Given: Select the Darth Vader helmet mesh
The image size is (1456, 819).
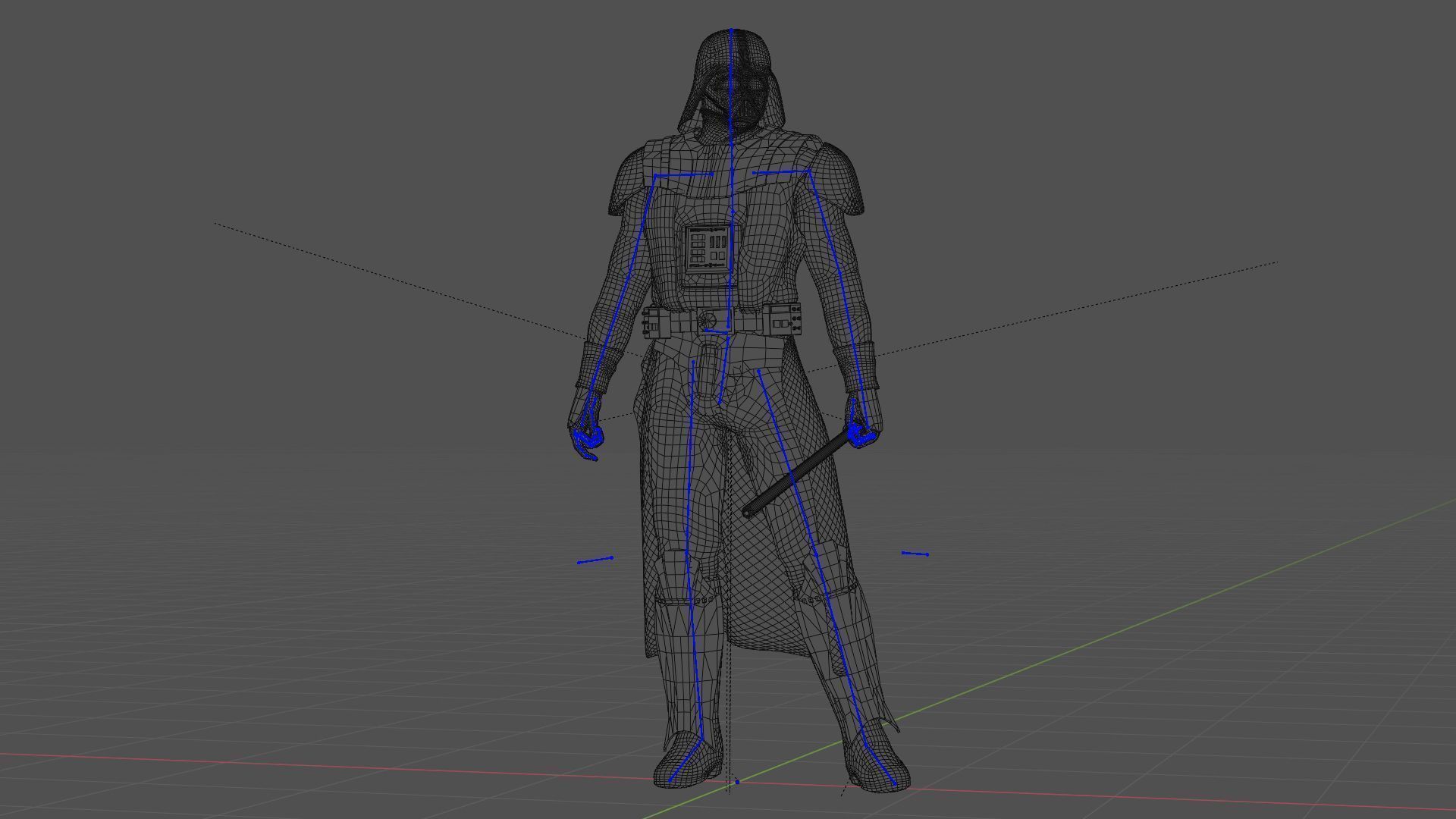Looking at the screenshot, I should click(733, 82).
